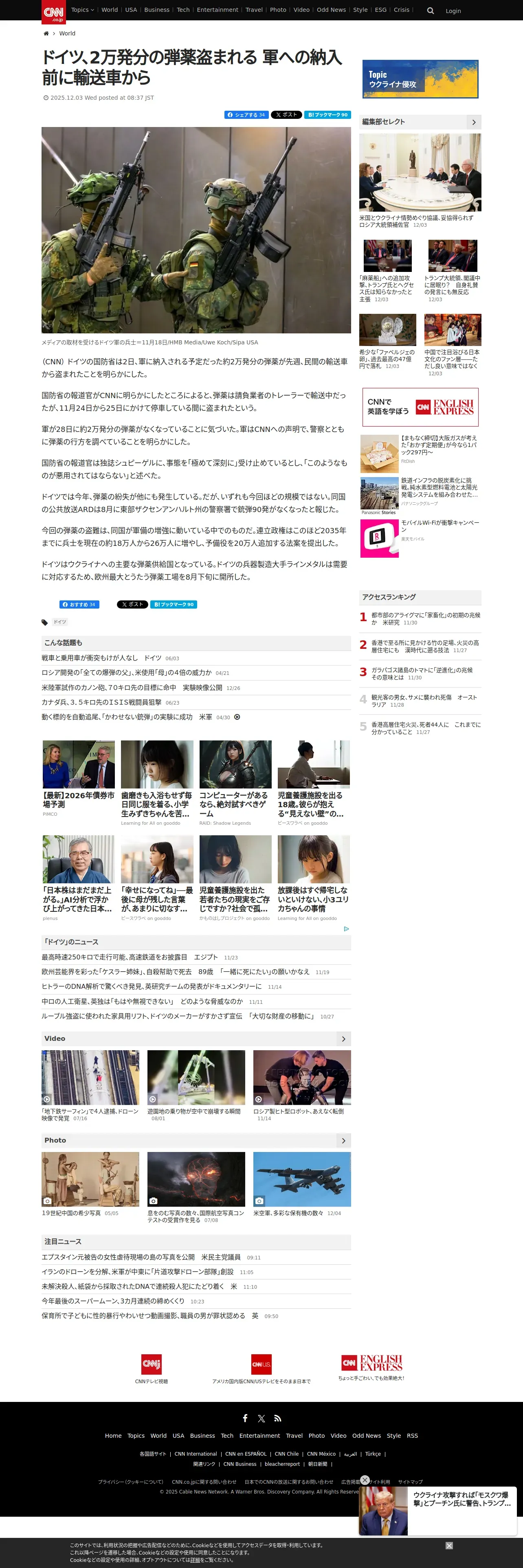The width and height of the screenshot is (523, 1568).
Task: Open the search magnifier icon
Action: pyautogui.click(x=431, y=10)
